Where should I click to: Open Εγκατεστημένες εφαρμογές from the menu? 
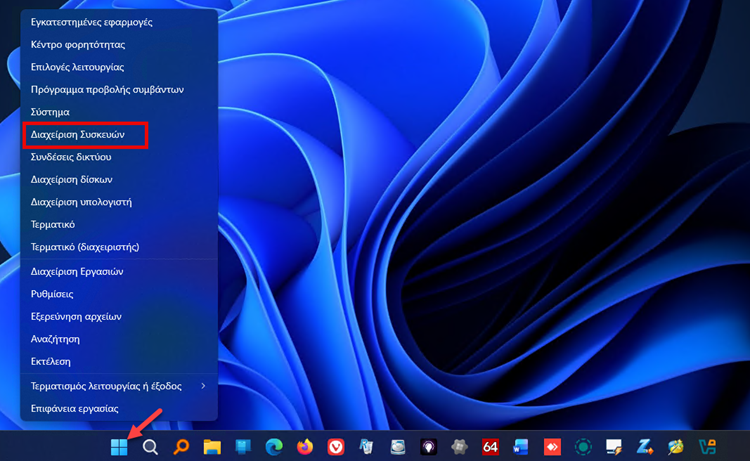(x=91, y=21)
